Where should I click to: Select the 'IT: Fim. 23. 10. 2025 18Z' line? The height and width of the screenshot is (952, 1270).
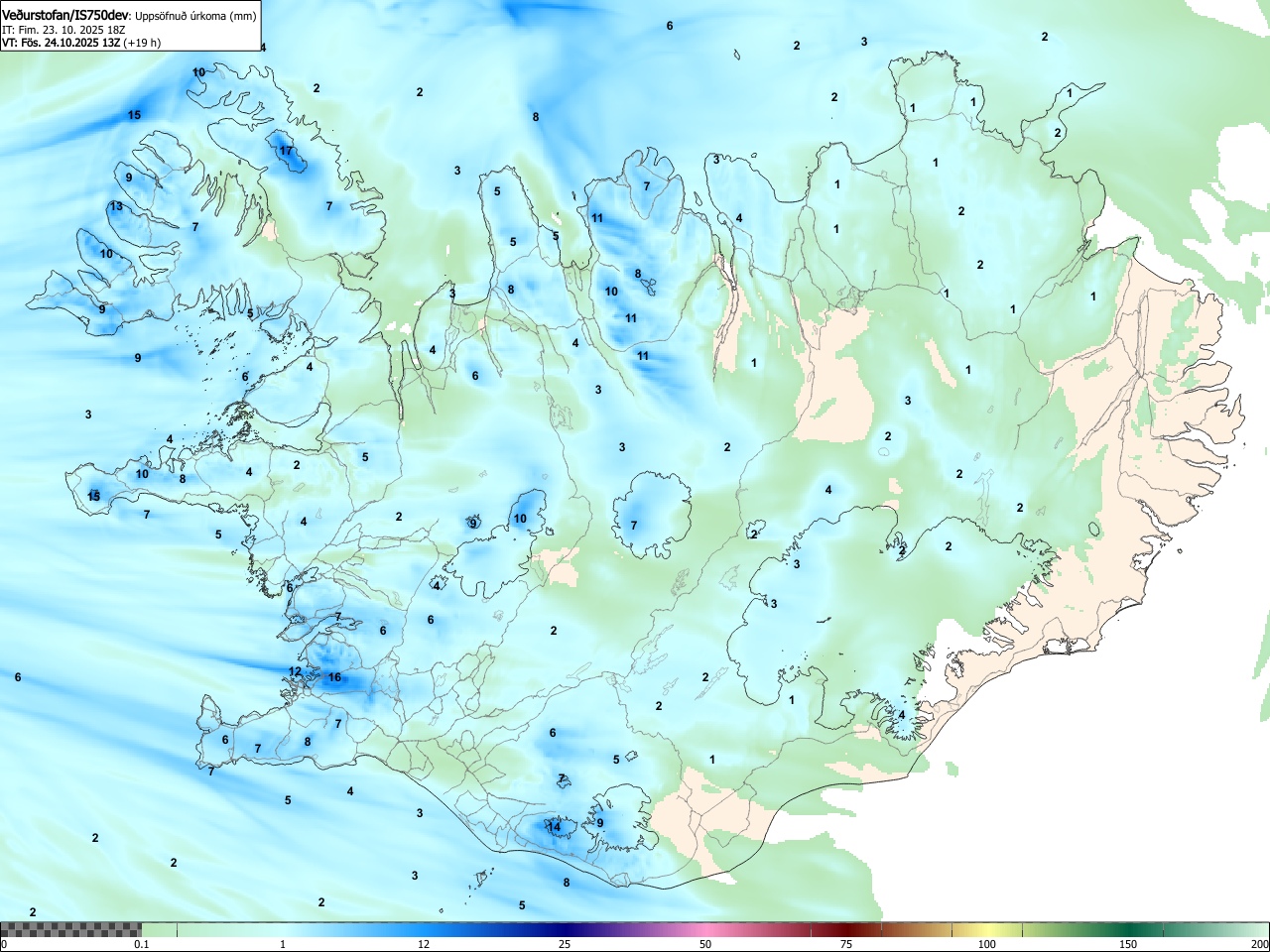pos(63,30)
